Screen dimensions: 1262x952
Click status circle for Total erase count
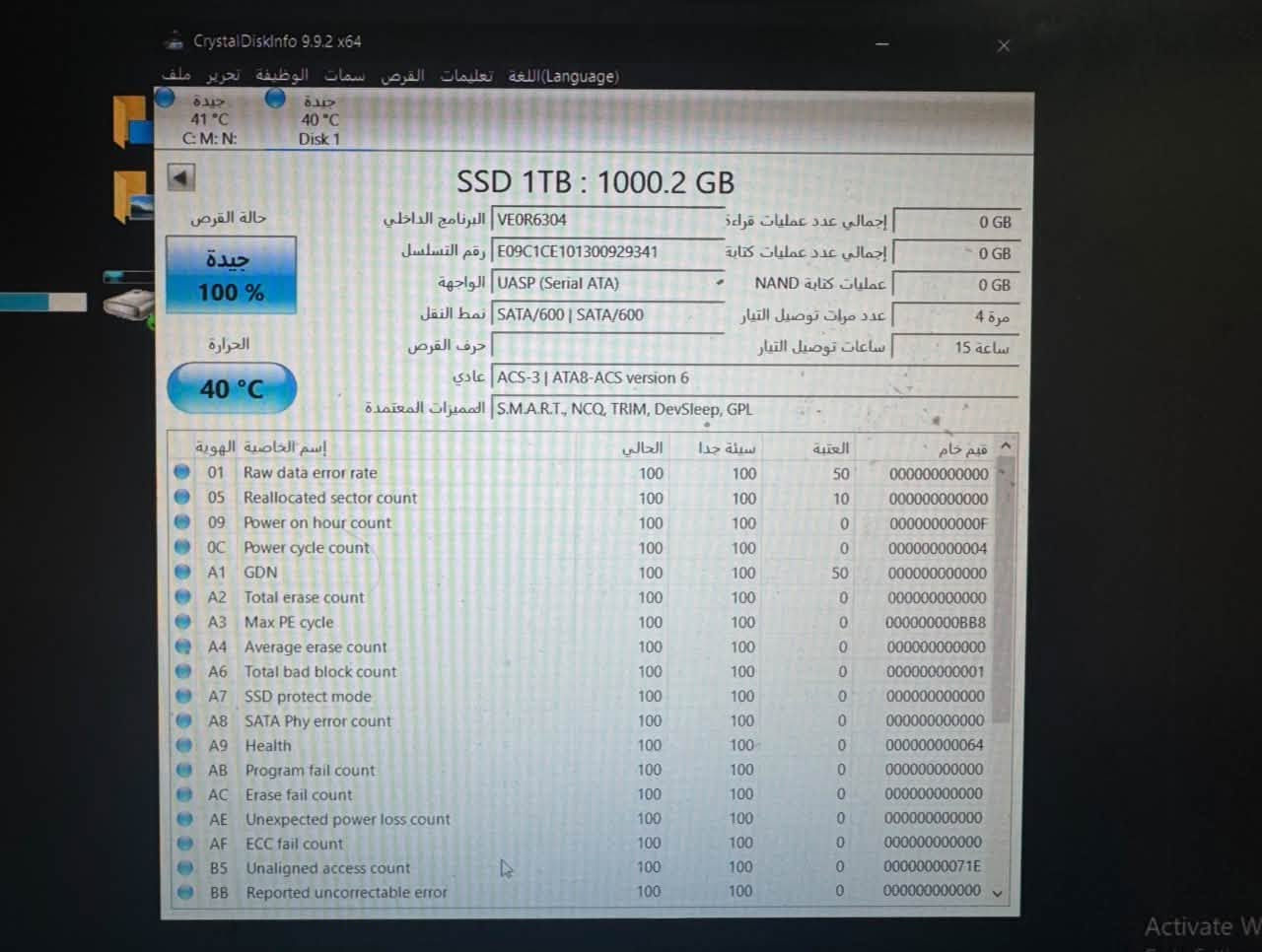coord(182,596)
